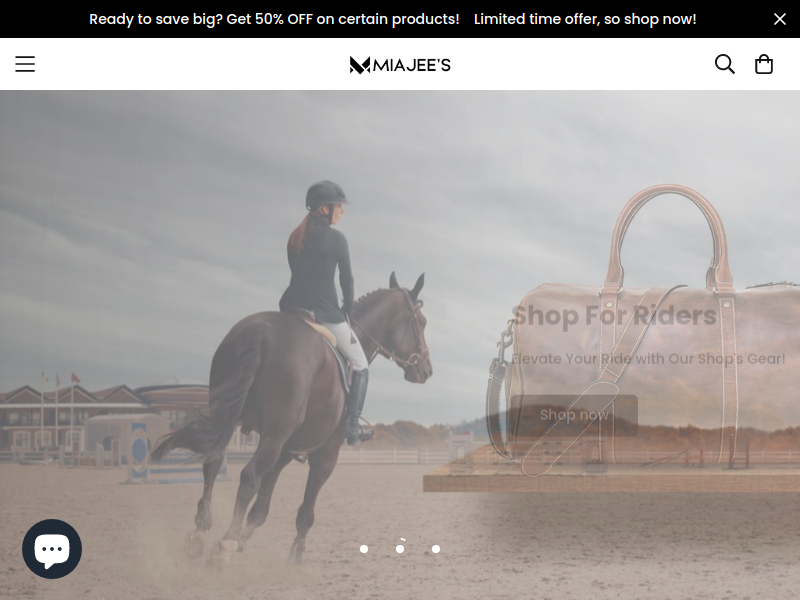This screenshot has width=800, height=600.
Task: Click the MIAJEE'S wordmark
Action: tap(412, 65)
